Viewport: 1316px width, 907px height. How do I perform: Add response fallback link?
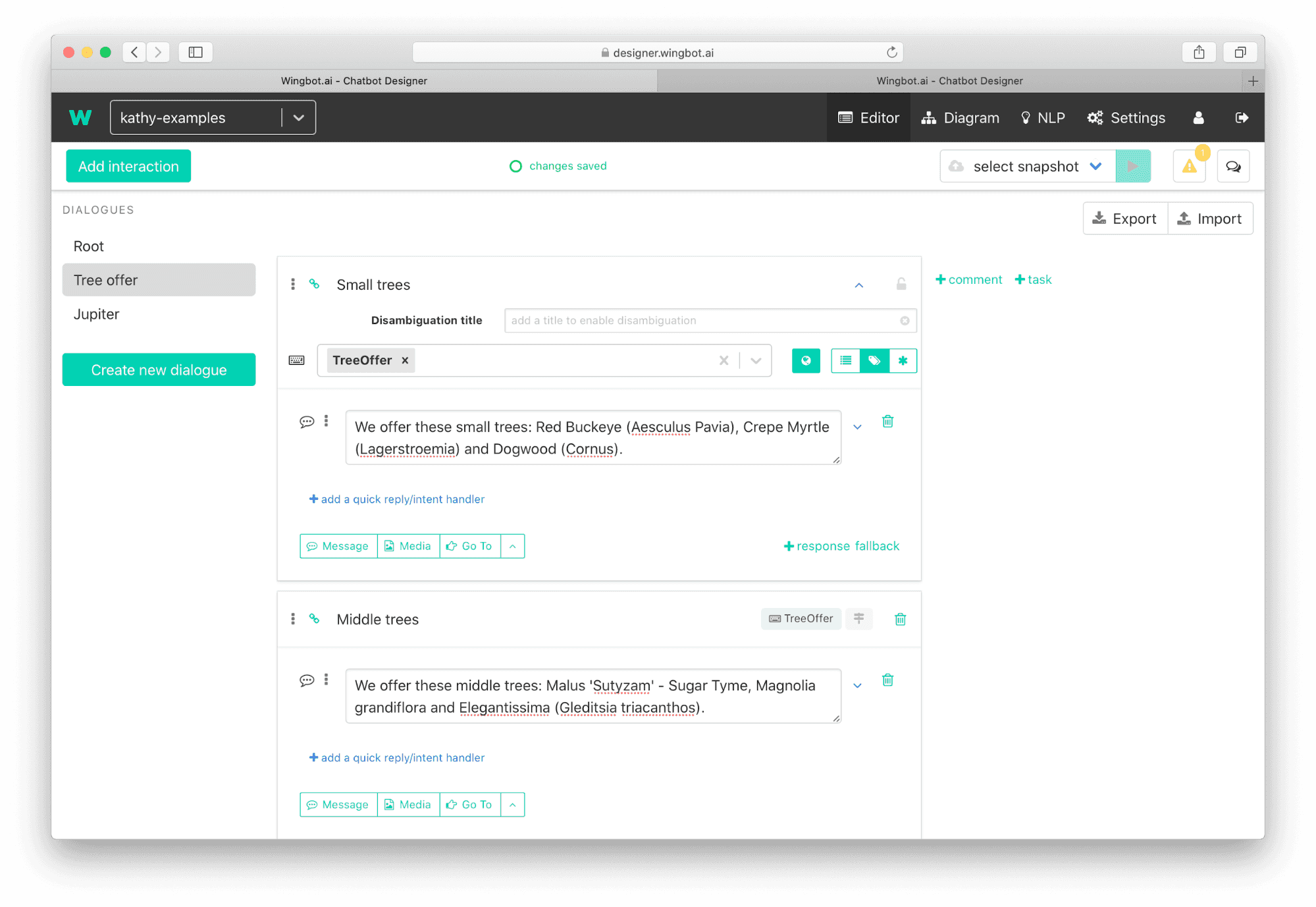coord(841,546)
